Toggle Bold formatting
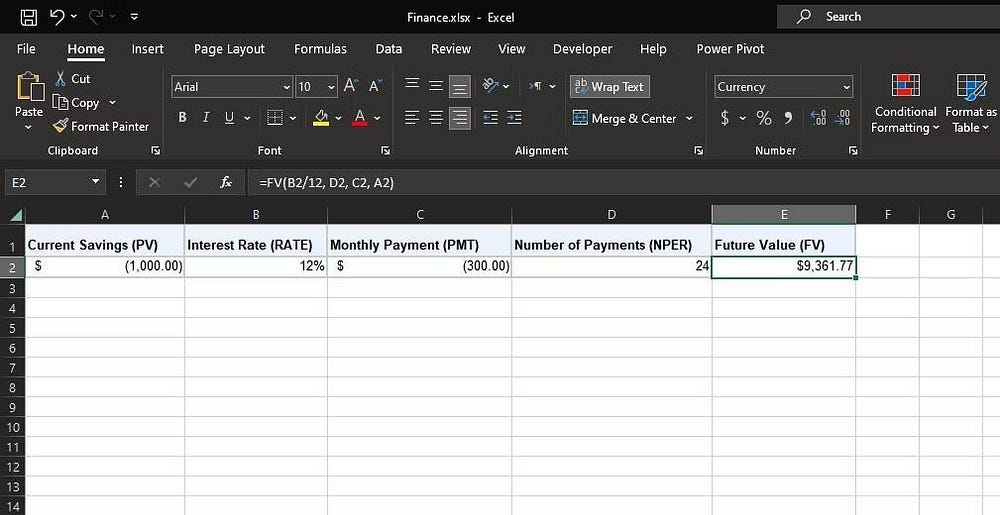The height and width of the screenshot is (515, 1000). pyautogui.click(x=182, y=118)
